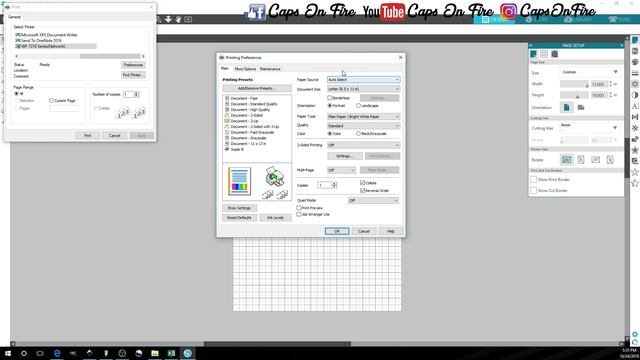Click the Add/Remove Presets button

click(257, 88)
